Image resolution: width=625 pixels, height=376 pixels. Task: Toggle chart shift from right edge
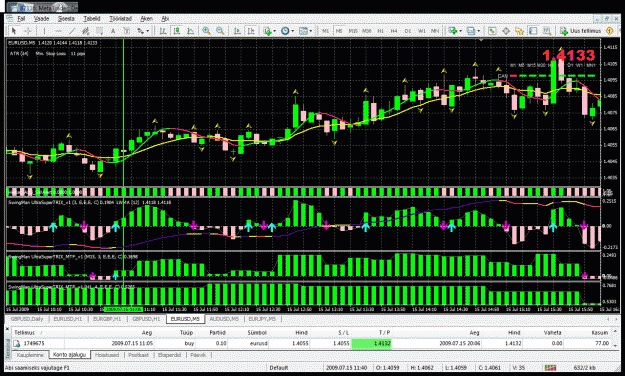tap(251, 31)
